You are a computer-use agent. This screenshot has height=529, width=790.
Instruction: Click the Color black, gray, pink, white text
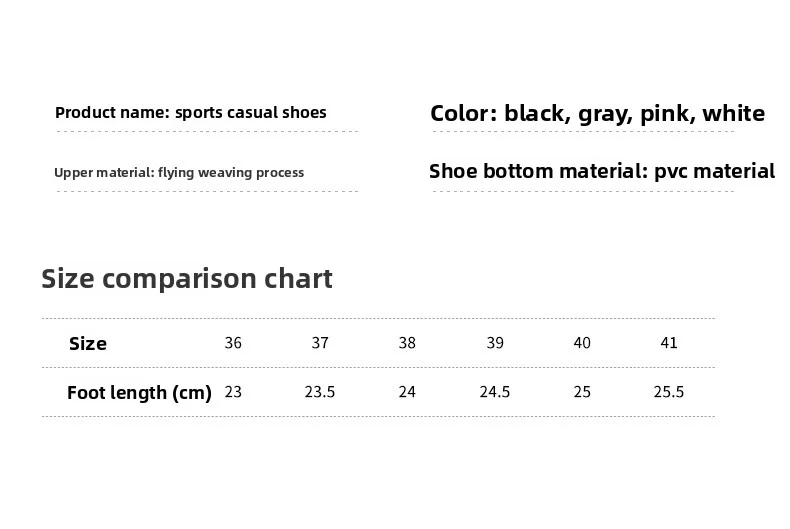(597, 113)
